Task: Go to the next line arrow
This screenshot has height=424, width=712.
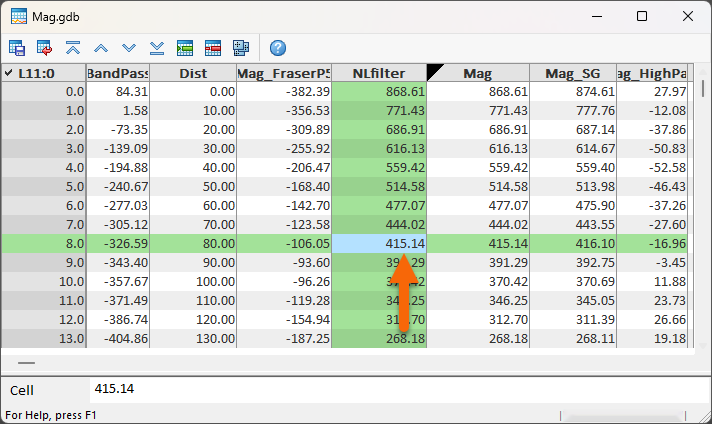Action: pos(129,47)
